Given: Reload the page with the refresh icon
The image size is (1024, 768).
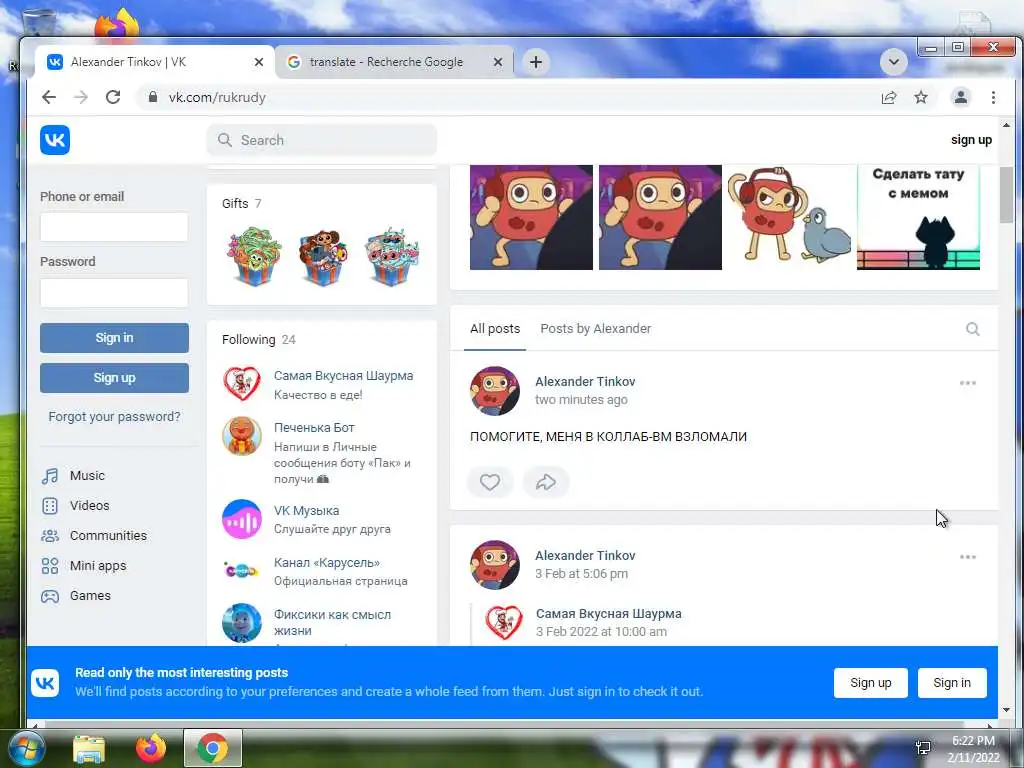Looking at the screenshot, I should tap(113, 97).
